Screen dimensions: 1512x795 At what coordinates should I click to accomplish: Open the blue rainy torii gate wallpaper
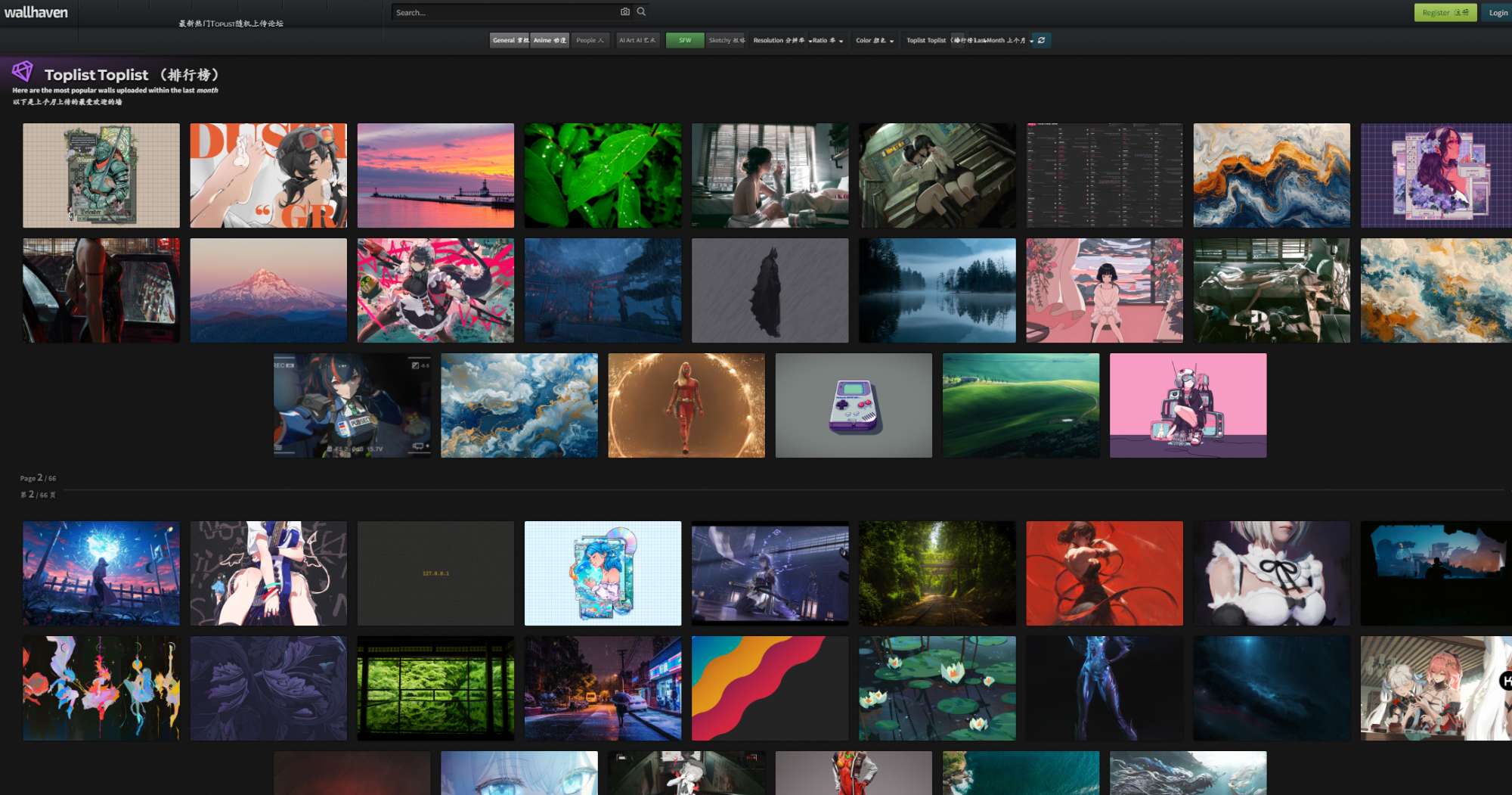(603, 290)
